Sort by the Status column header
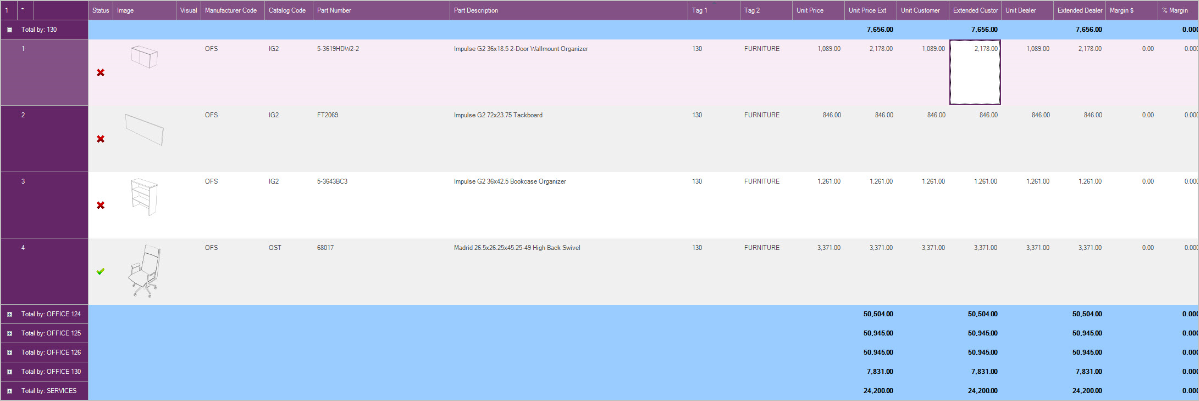 pos(101,11)
